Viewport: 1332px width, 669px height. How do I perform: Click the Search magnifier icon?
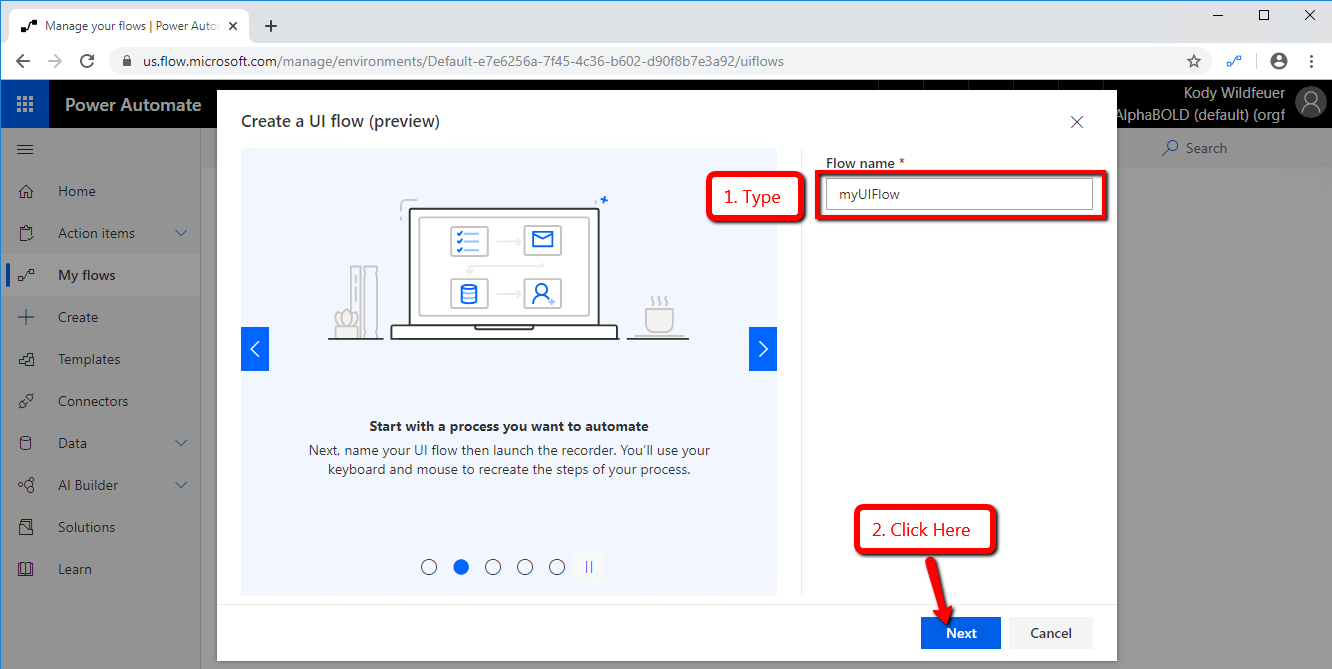pos(1171,148)
